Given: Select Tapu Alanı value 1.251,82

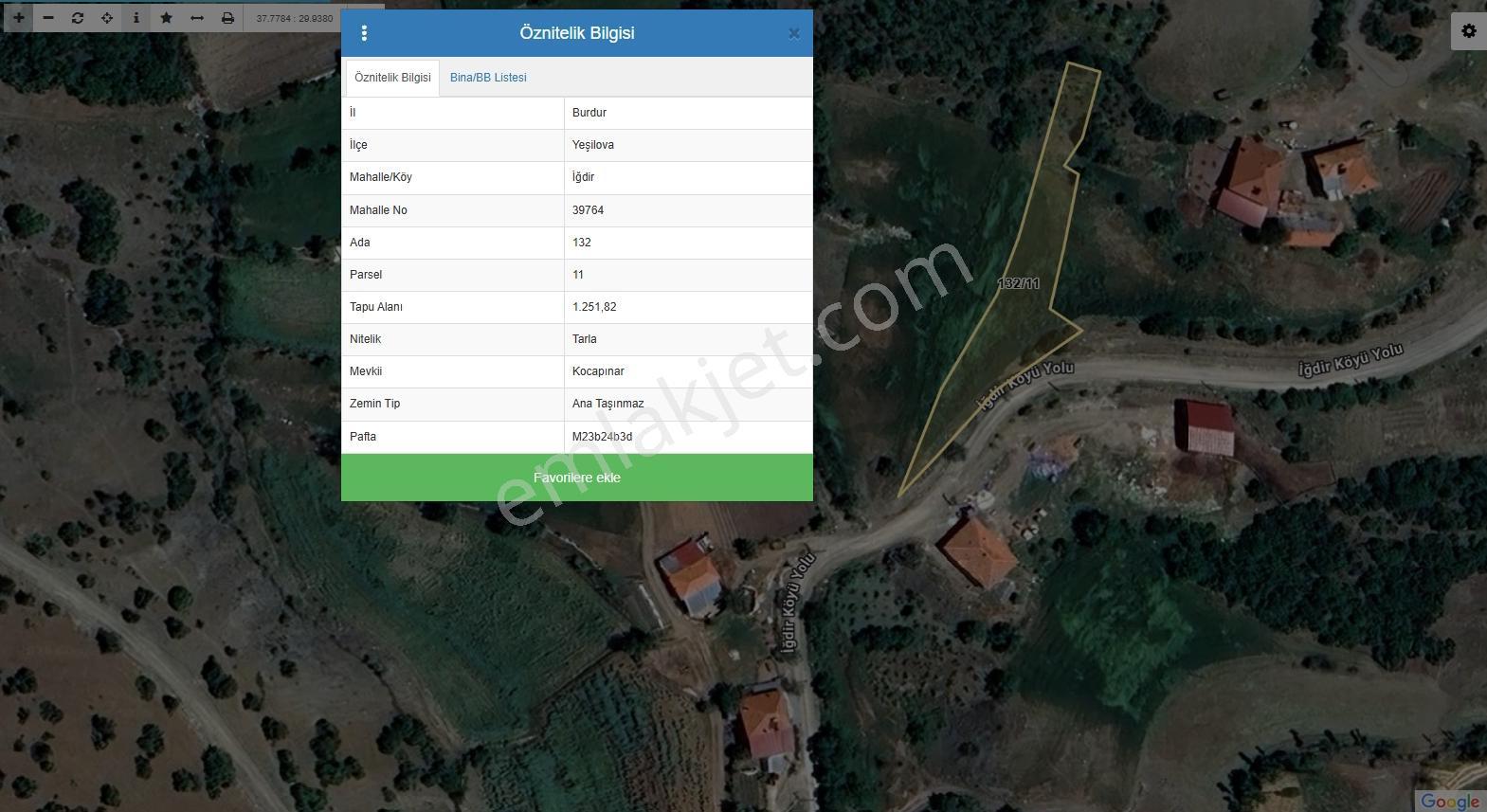Looking at the screenshot, I should pyautogui.click(x=594, y=307).
